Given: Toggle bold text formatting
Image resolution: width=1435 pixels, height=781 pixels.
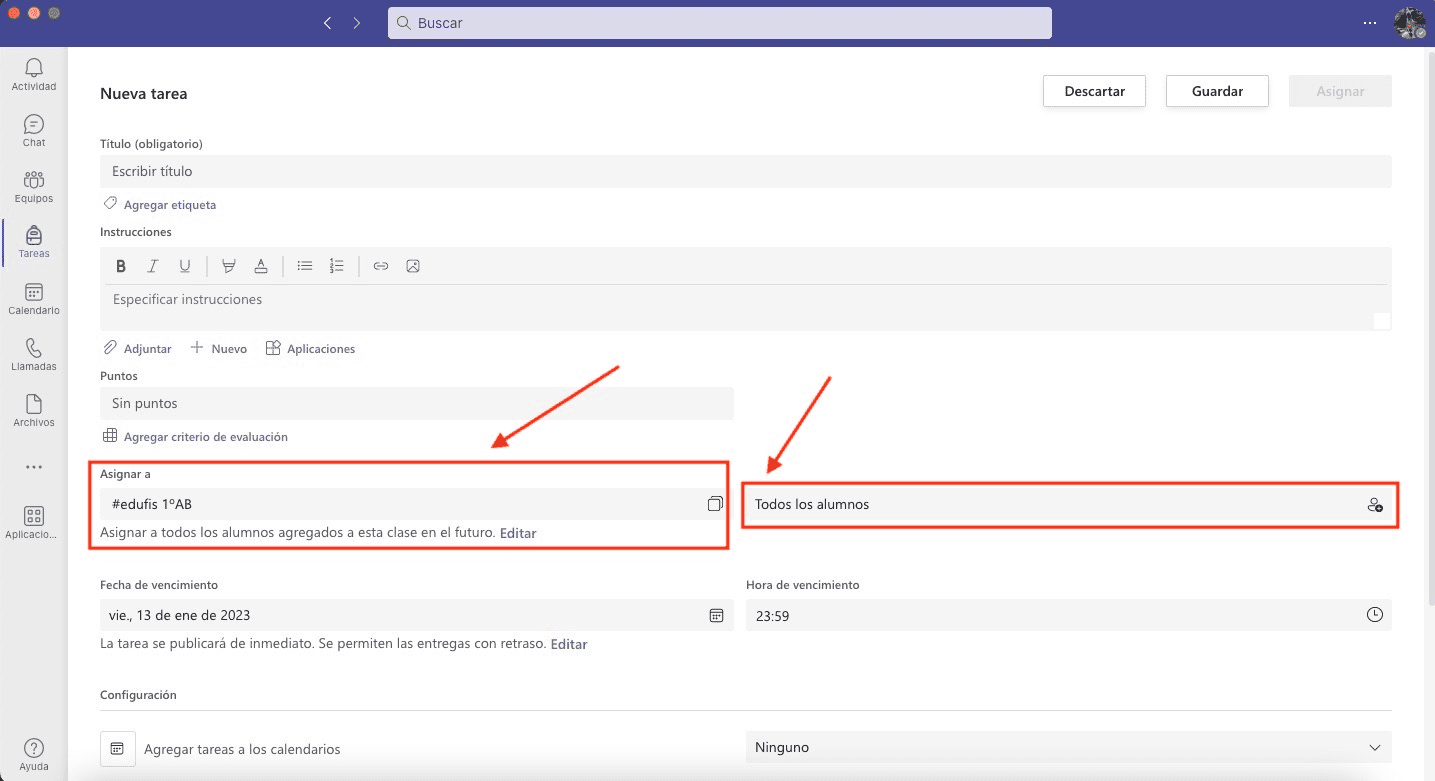Looking at the screenshot, I should click(x=121, y=266).
